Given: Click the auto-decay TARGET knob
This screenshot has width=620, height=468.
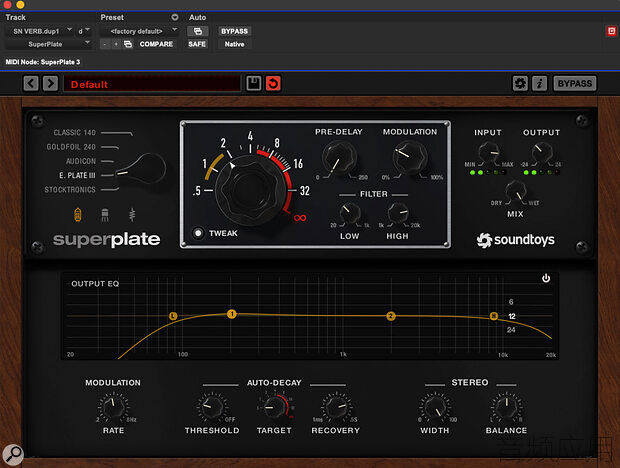Looking at the screenshot, I should [274, 407].
